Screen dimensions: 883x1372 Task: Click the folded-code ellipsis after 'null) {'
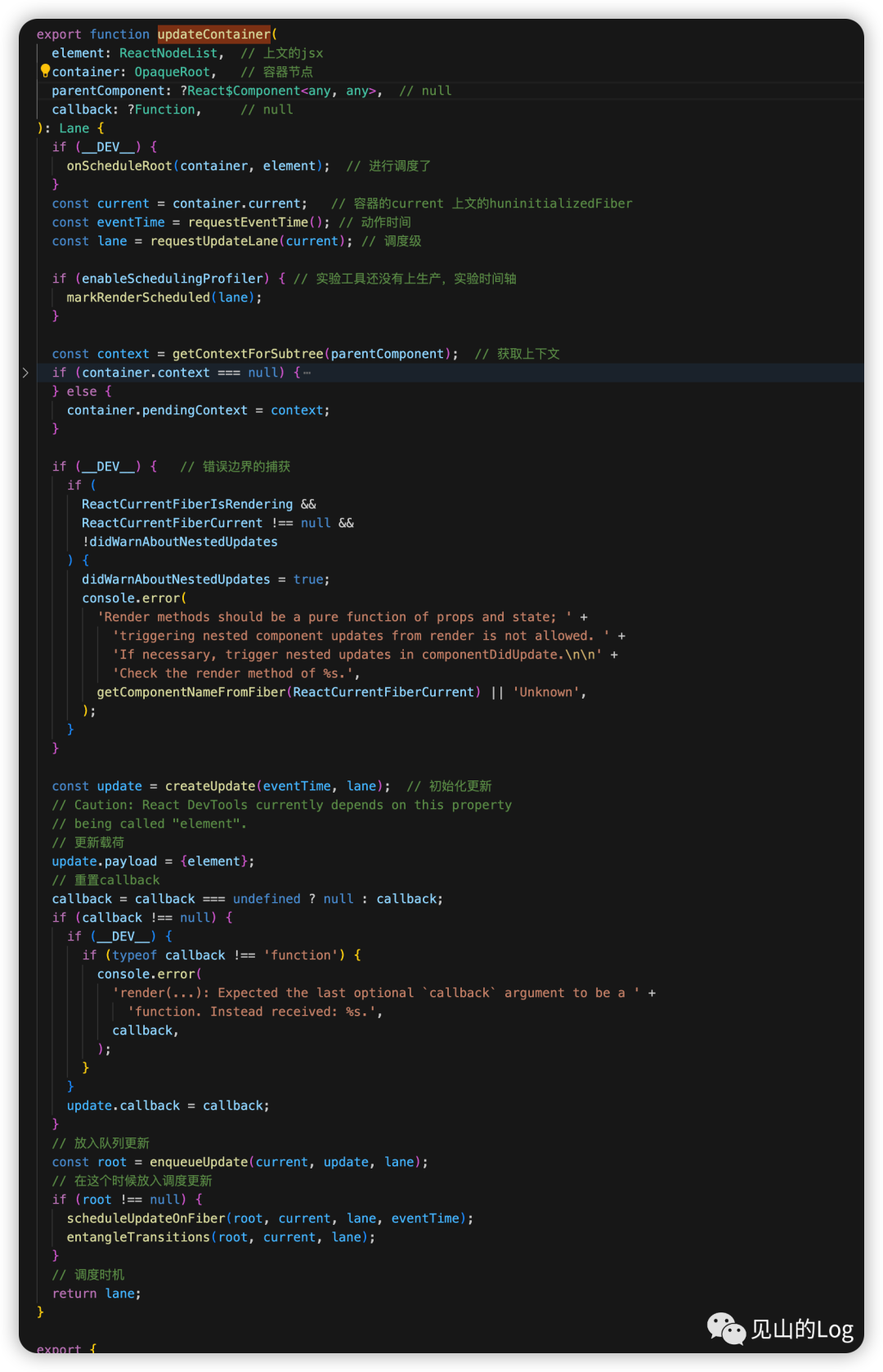[x=307, y=373]
